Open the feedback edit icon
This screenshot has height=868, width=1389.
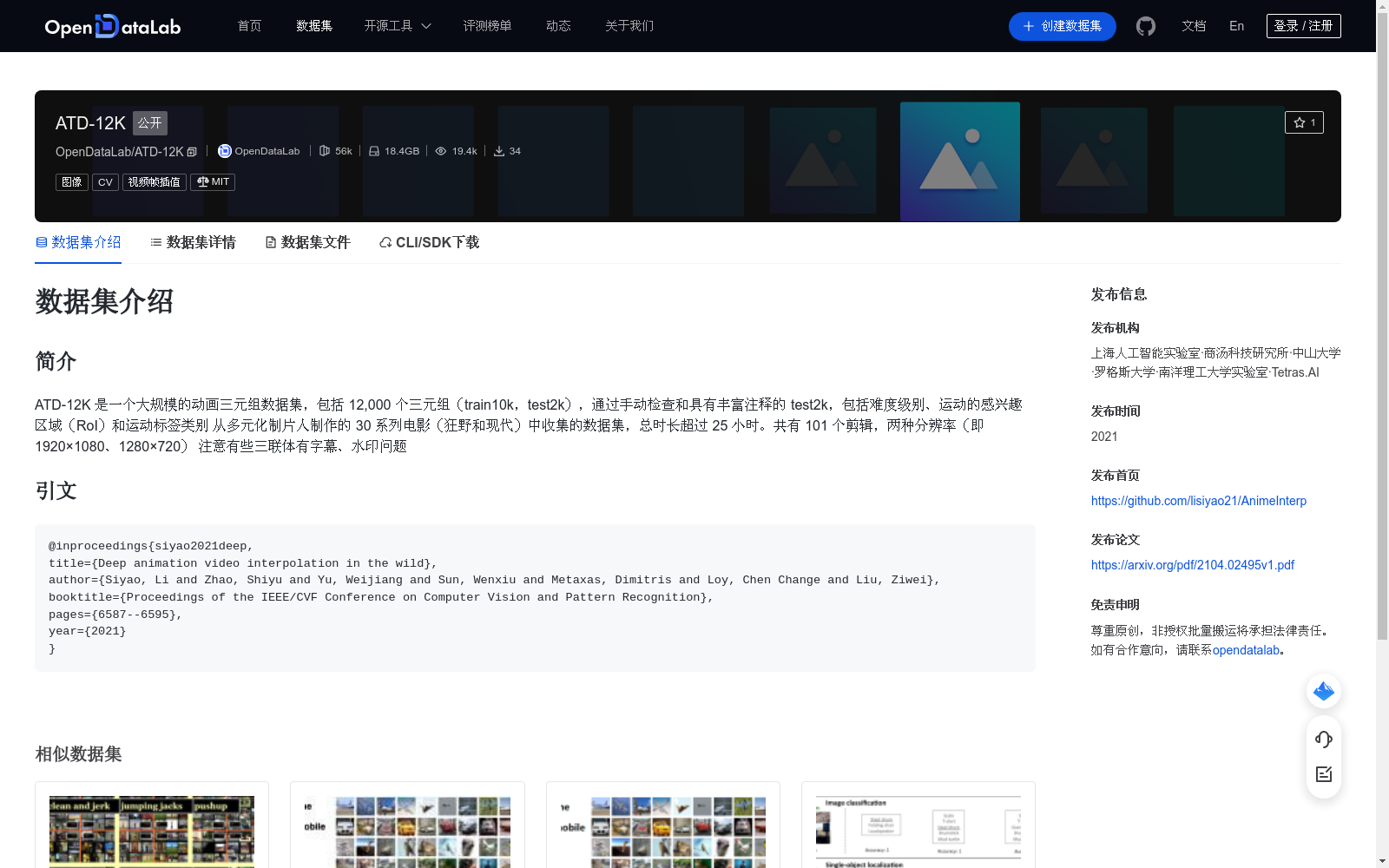[1324, 774]
